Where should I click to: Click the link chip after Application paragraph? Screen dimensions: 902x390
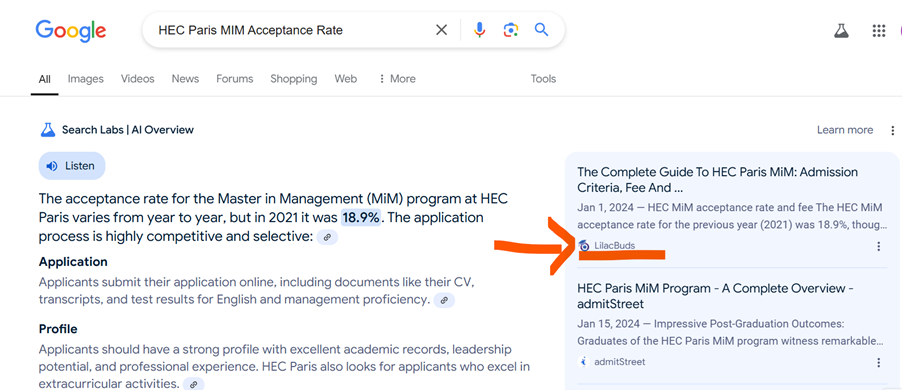[444, 300]
